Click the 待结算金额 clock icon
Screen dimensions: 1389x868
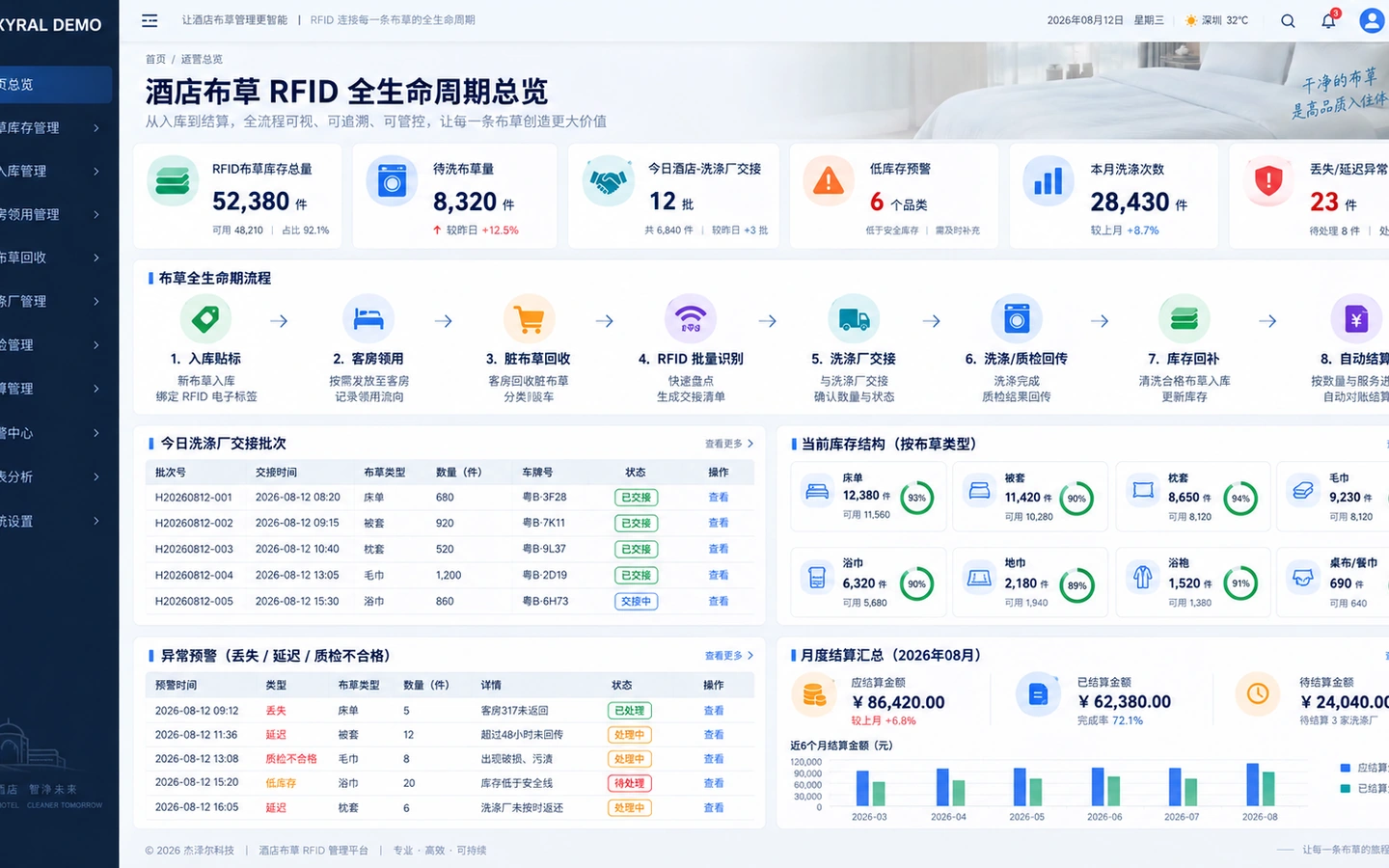point(1258,693)
